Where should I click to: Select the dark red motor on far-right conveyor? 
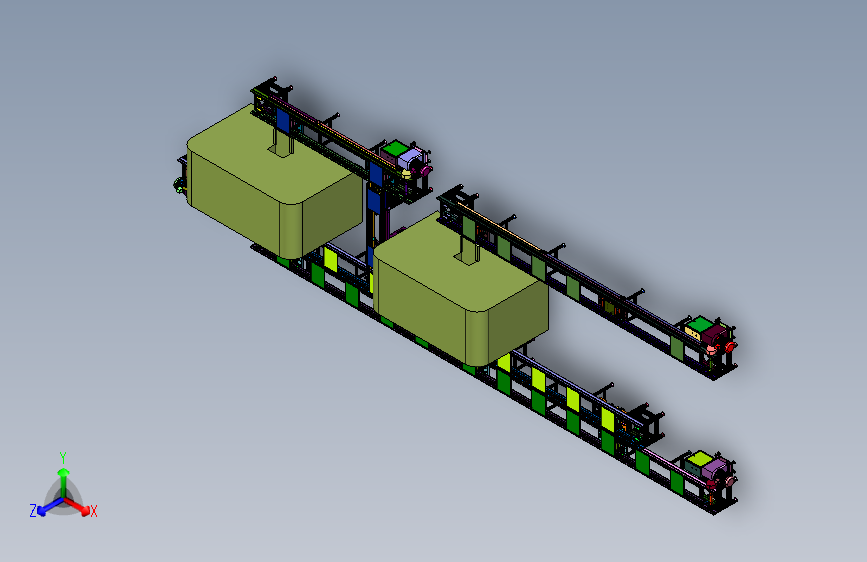click(x=714, y=334)
